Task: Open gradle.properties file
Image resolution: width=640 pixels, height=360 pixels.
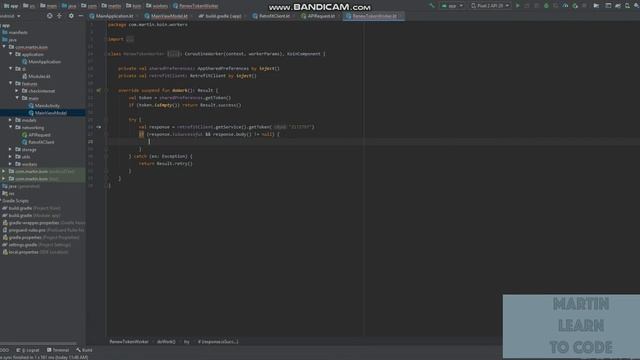Action: 41,238
